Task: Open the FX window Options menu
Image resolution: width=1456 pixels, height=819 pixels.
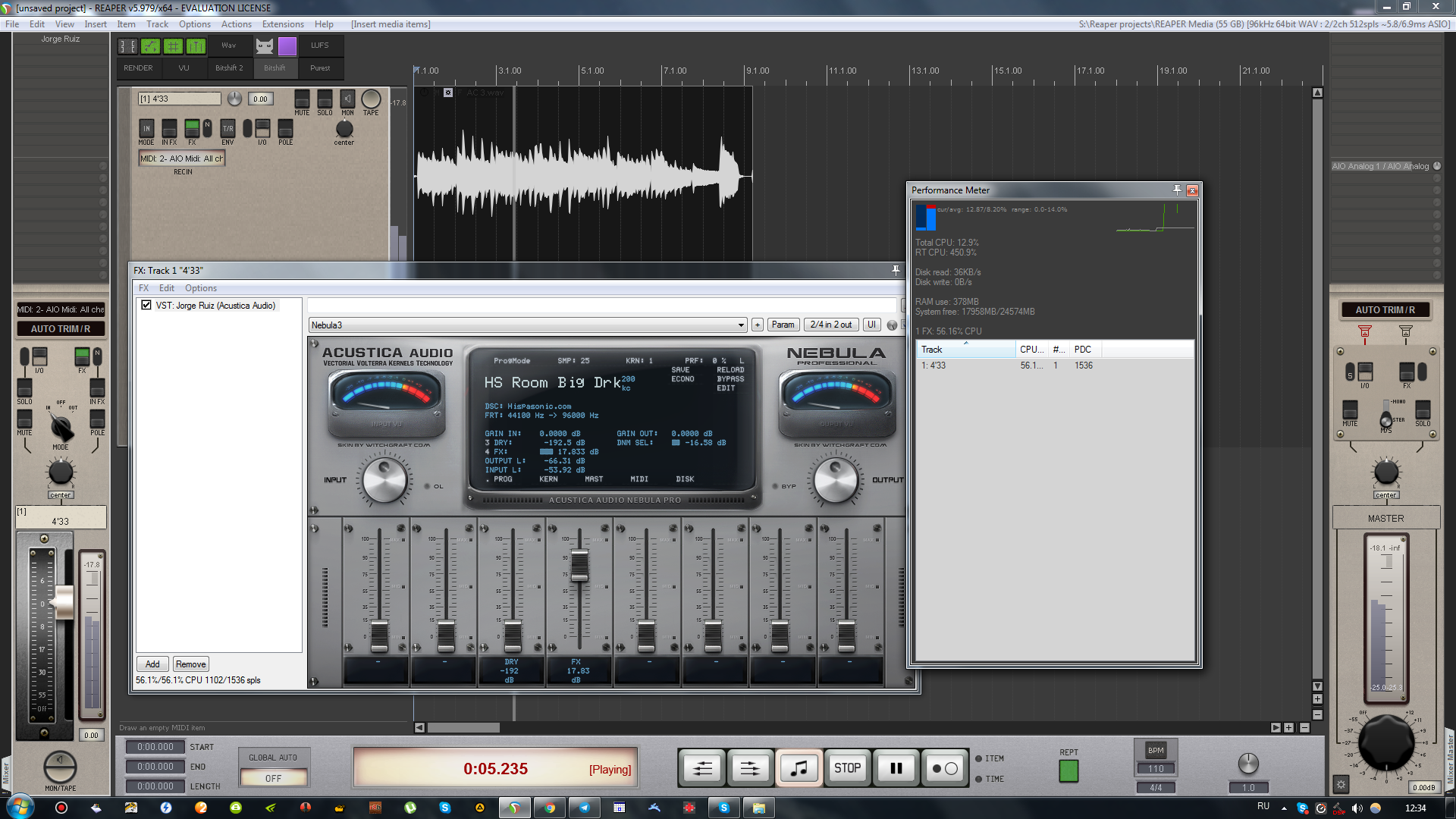Action: (x=200, y=288)
